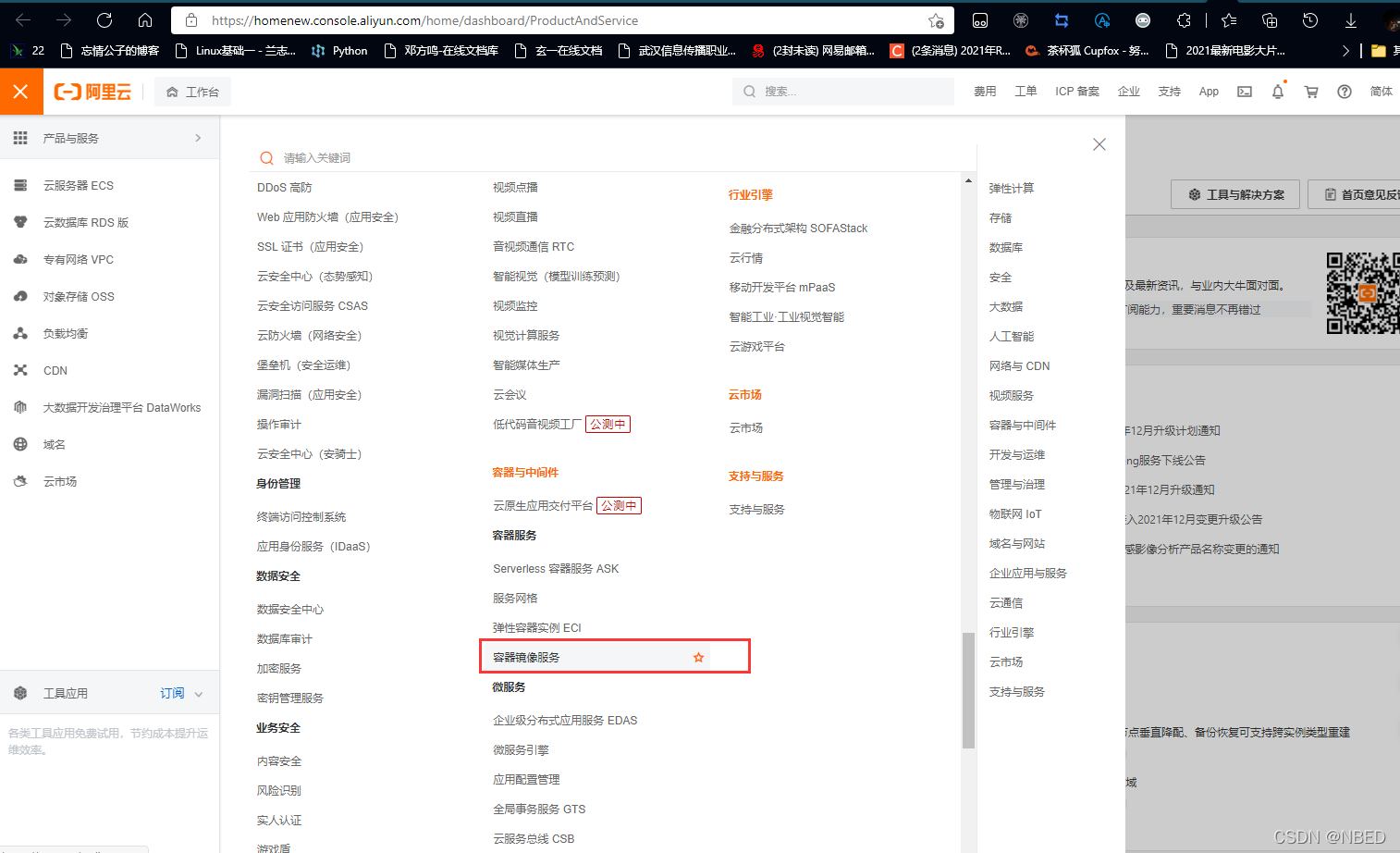
Task: Open the 工作台 workbench home
Action: (x=193, y=92)
